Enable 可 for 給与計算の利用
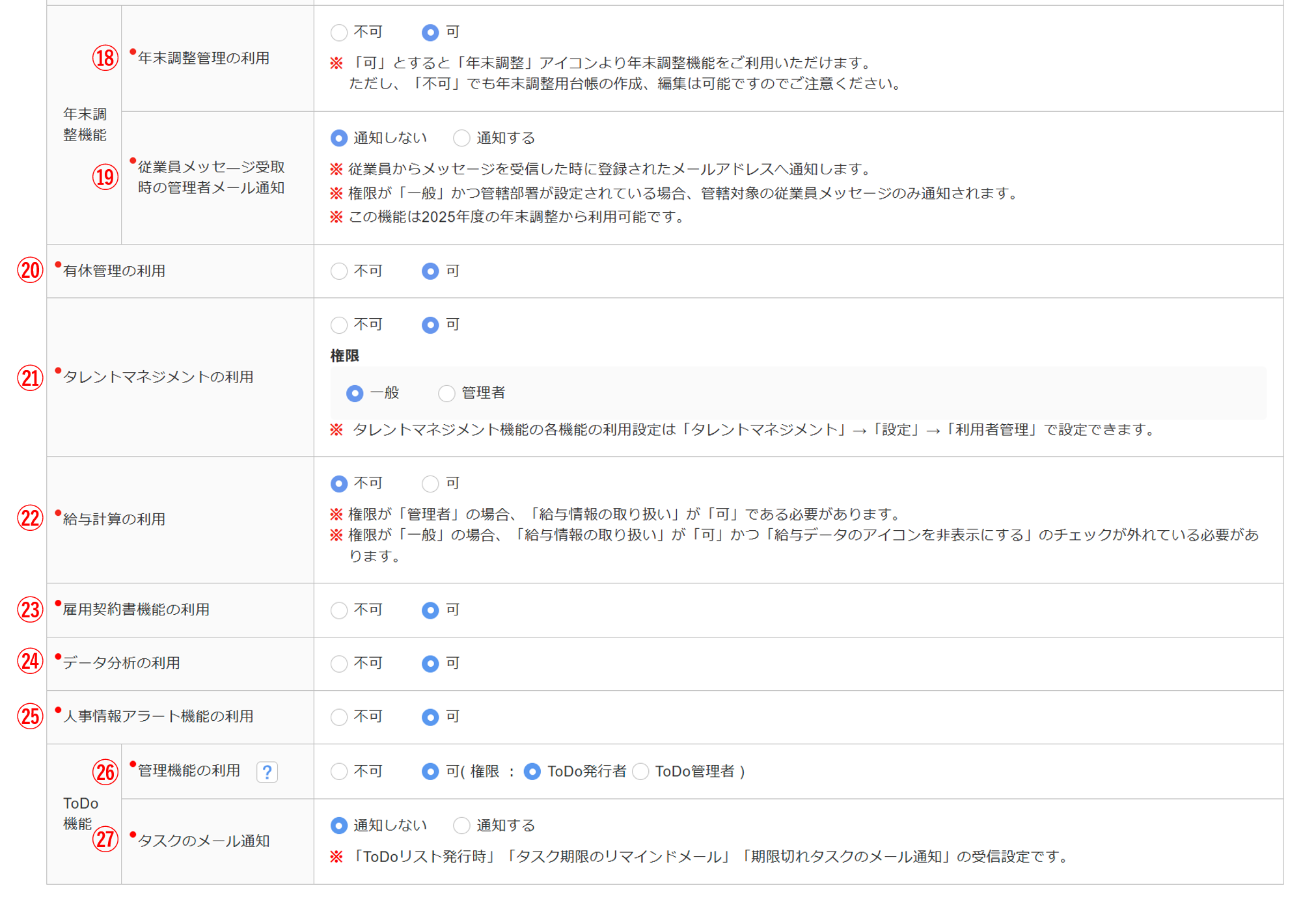This screenshot has height=901, width=1316. coord(430,483)
